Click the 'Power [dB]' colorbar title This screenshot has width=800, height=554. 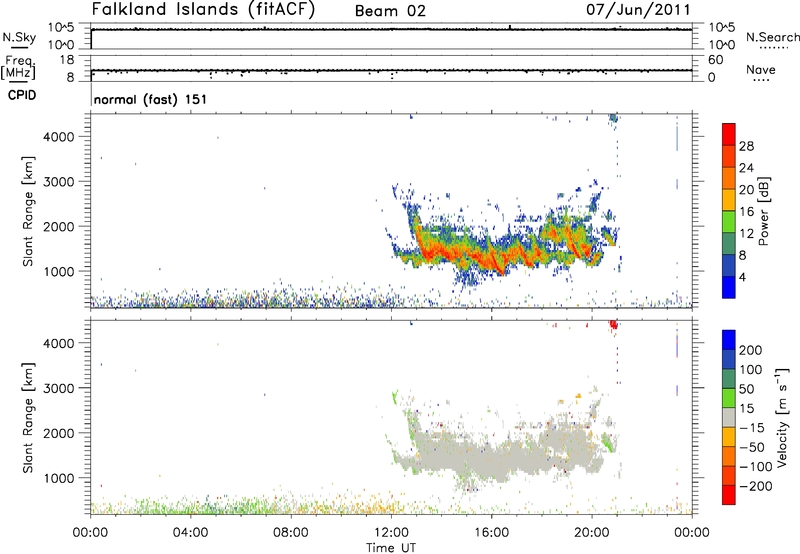coord(763,211)
